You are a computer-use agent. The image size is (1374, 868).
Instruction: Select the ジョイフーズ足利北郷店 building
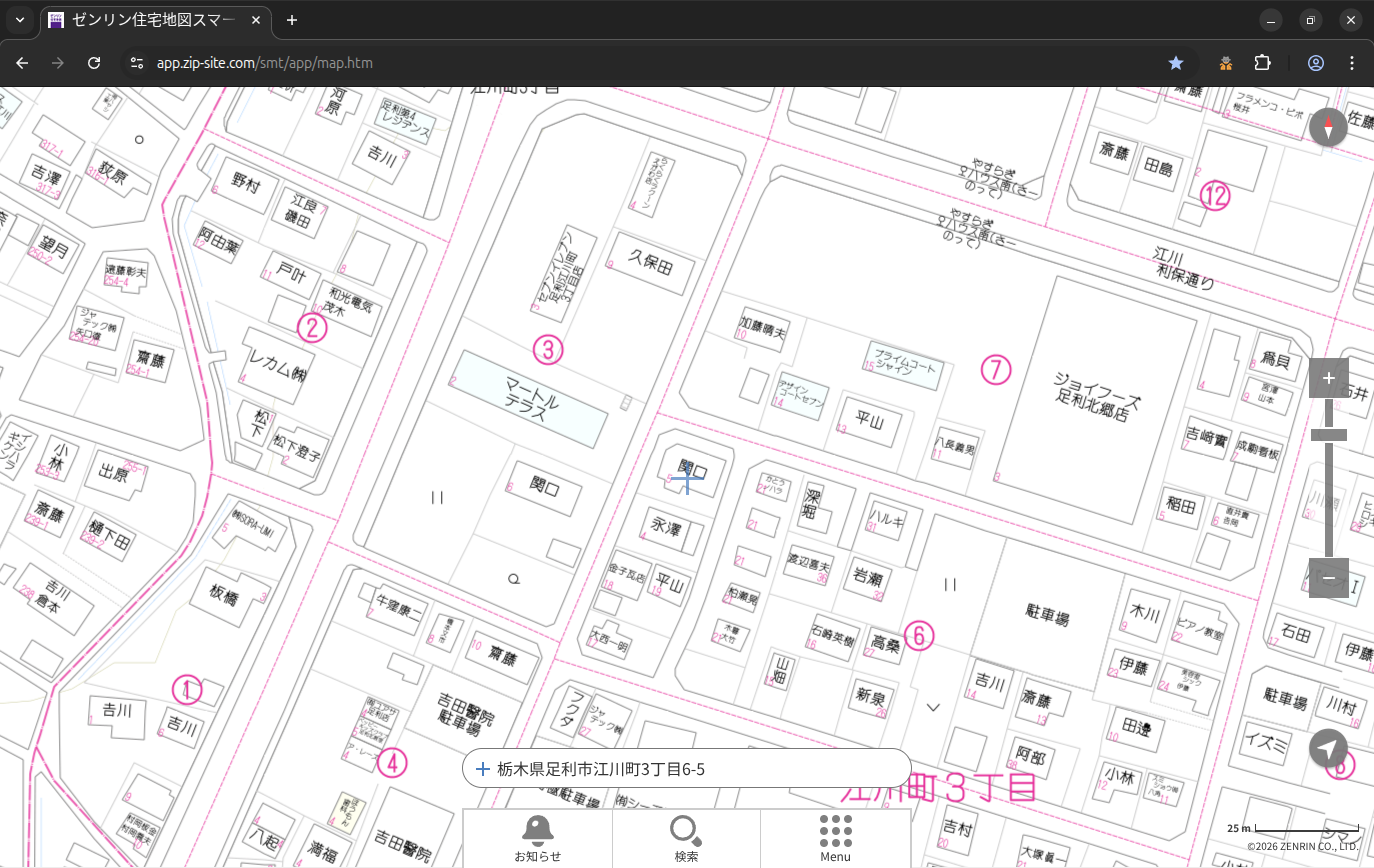click(1097, 395)
